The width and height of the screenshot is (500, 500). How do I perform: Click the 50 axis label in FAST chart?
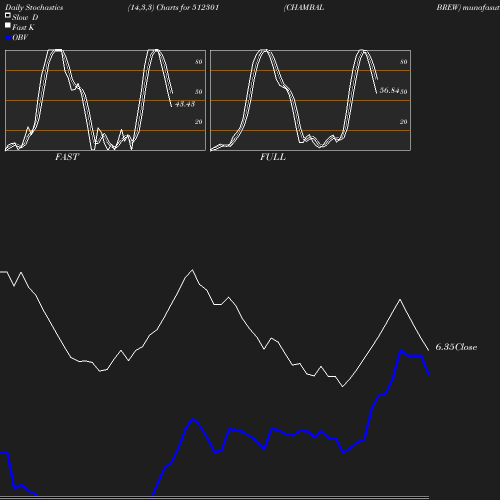[x=199, y=92]
